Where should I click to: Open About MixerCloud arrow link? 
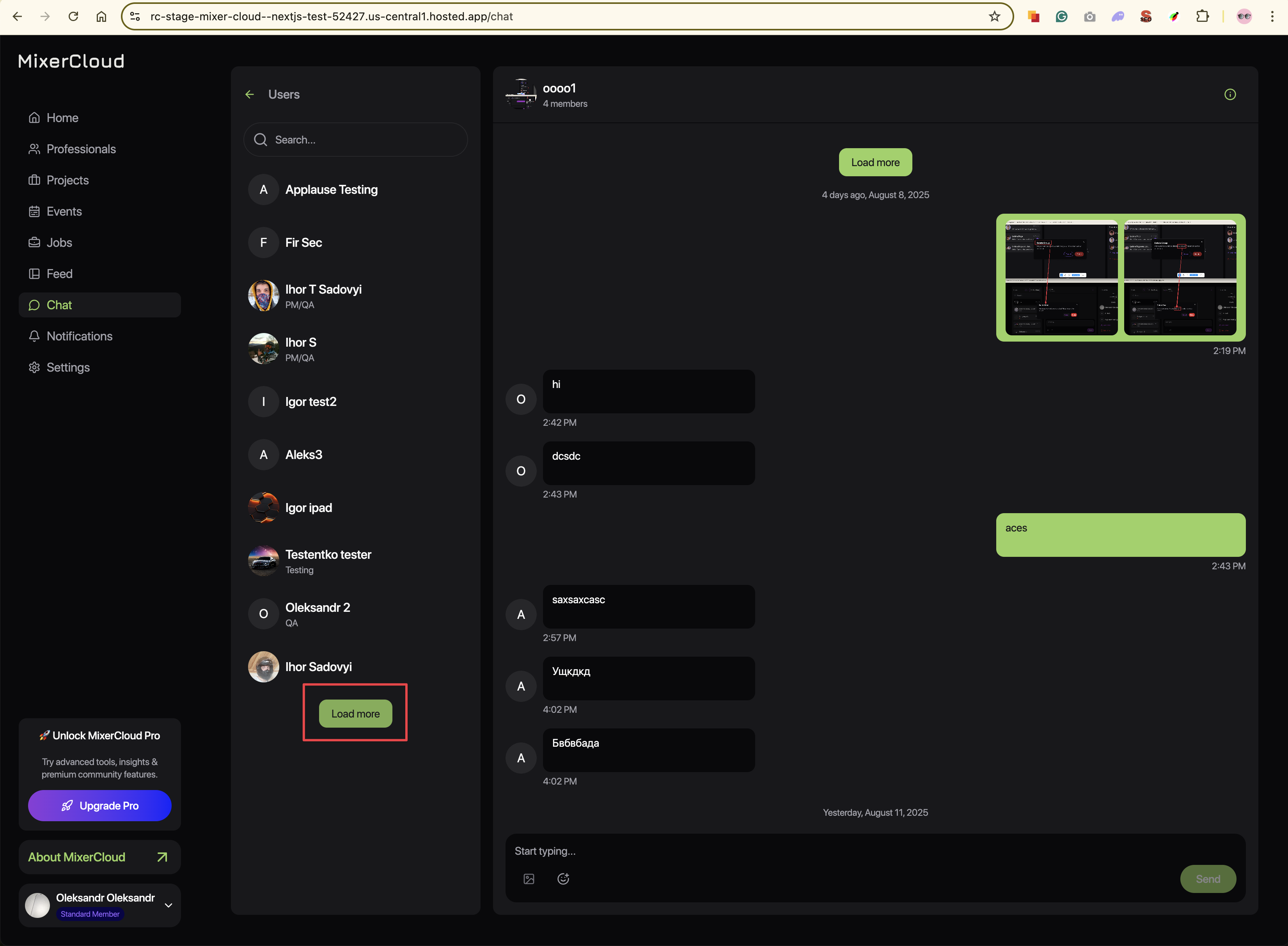tap(162, 857)
